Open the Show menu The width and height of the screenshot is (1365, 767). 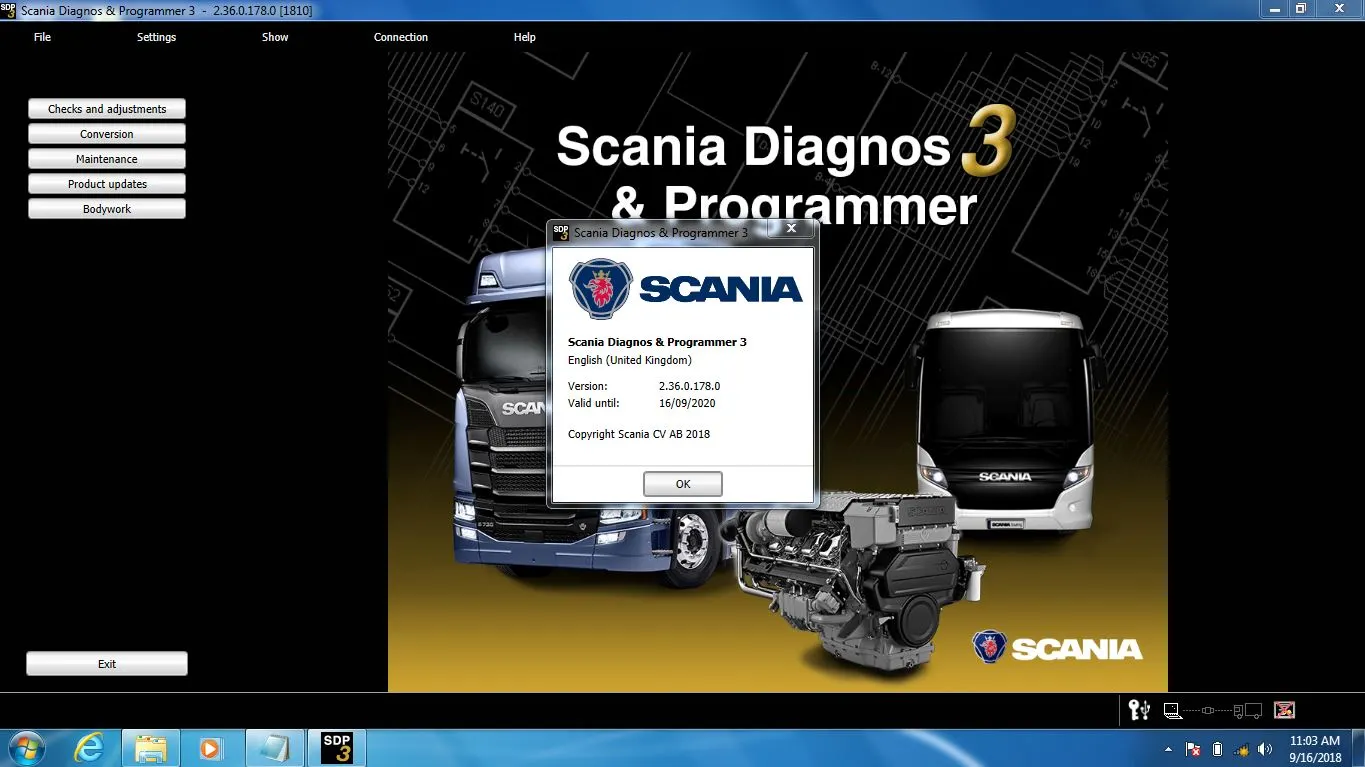point(275,37)
